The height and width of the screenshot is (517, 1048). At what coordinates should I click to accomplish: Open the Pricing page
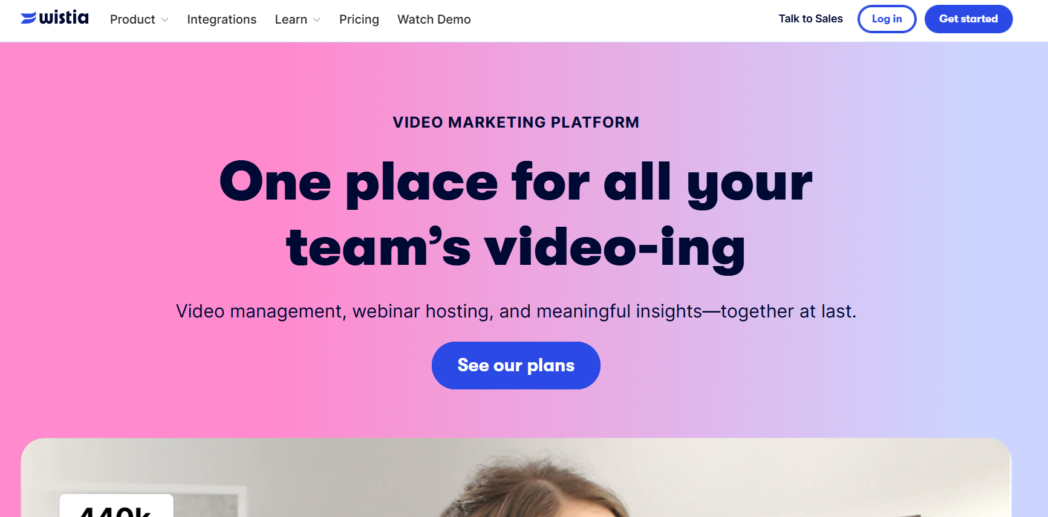click(359, 19)
